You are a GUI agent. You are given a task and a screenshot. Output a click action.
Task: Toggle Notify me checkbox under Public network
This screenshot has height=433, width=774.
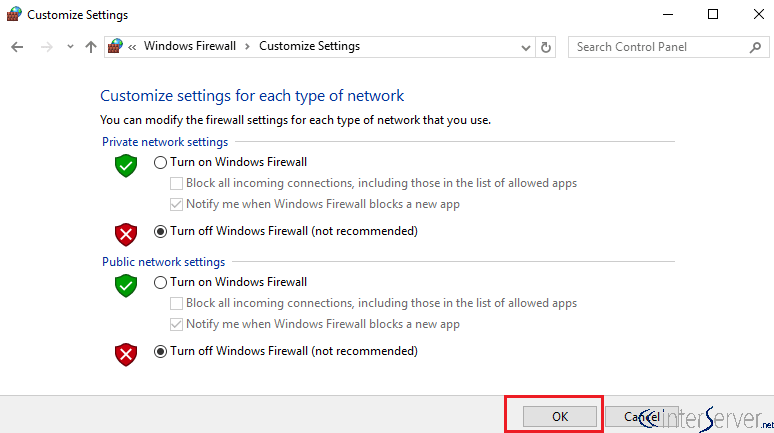[x=176, y=324]
